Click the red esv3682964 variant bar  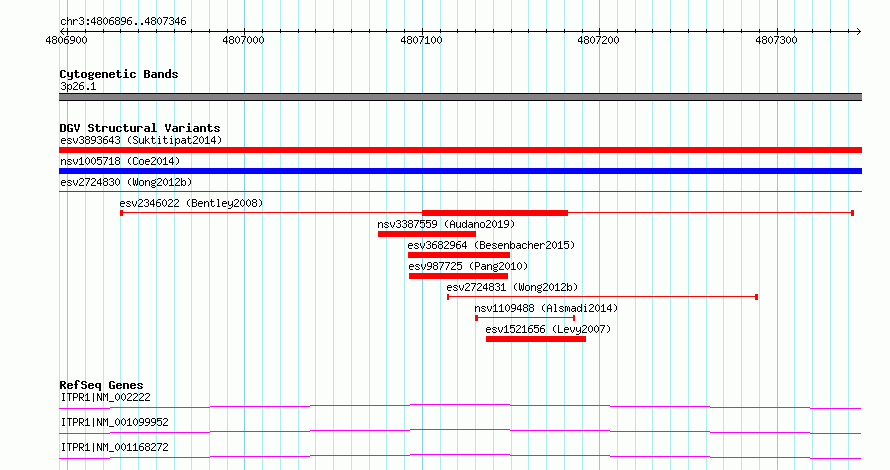pyautogui.click(x=459, y=255)
